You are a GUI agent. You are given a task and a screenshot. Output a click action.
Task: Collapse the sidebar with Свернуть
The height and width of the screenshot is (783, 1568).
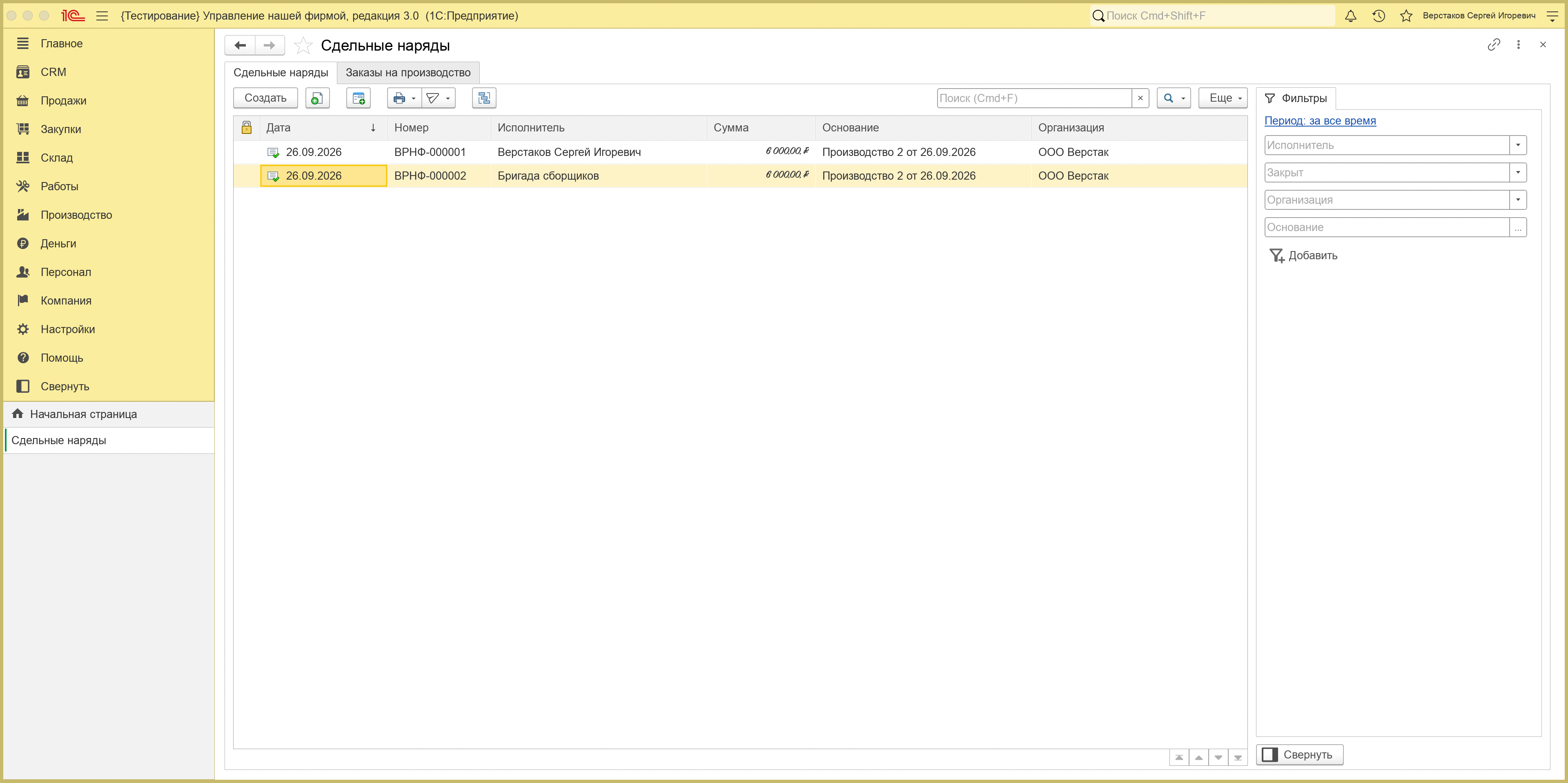tap(65, 386)
